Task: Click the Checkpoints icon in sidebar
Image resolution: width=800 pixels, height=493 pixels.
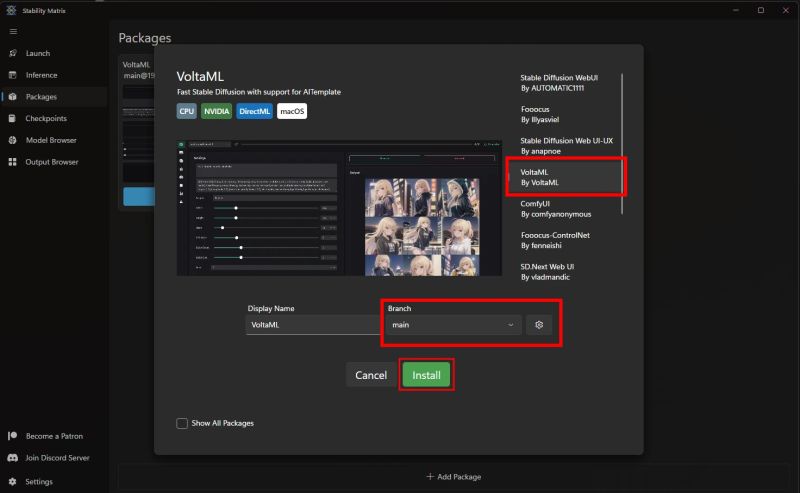Action: 13,118
